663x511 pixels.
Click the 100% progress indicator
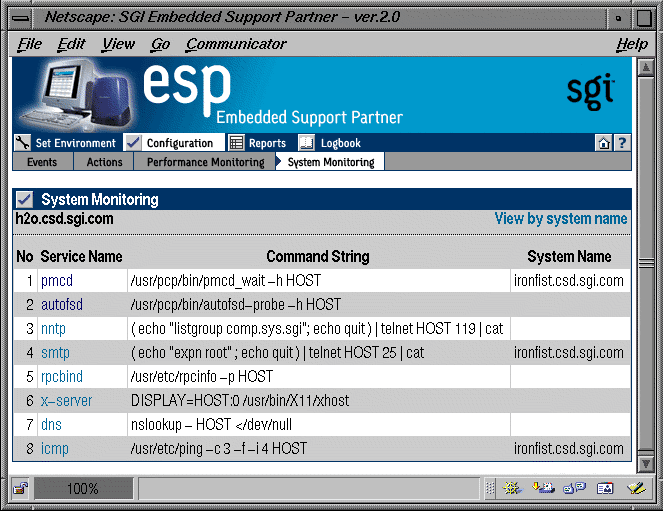tap(83, 489)
